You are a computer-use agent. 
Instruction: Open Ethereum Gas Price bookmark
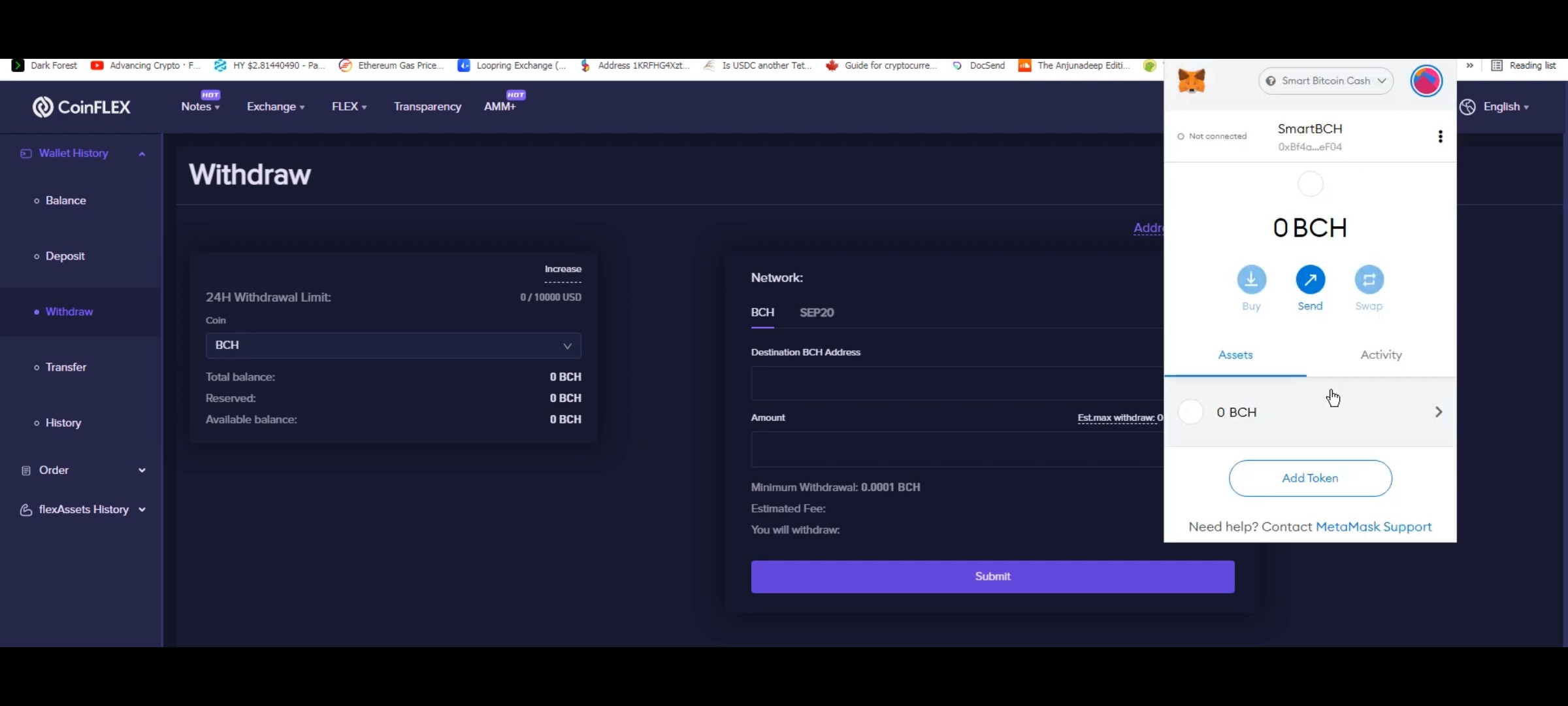click(391, 65)
